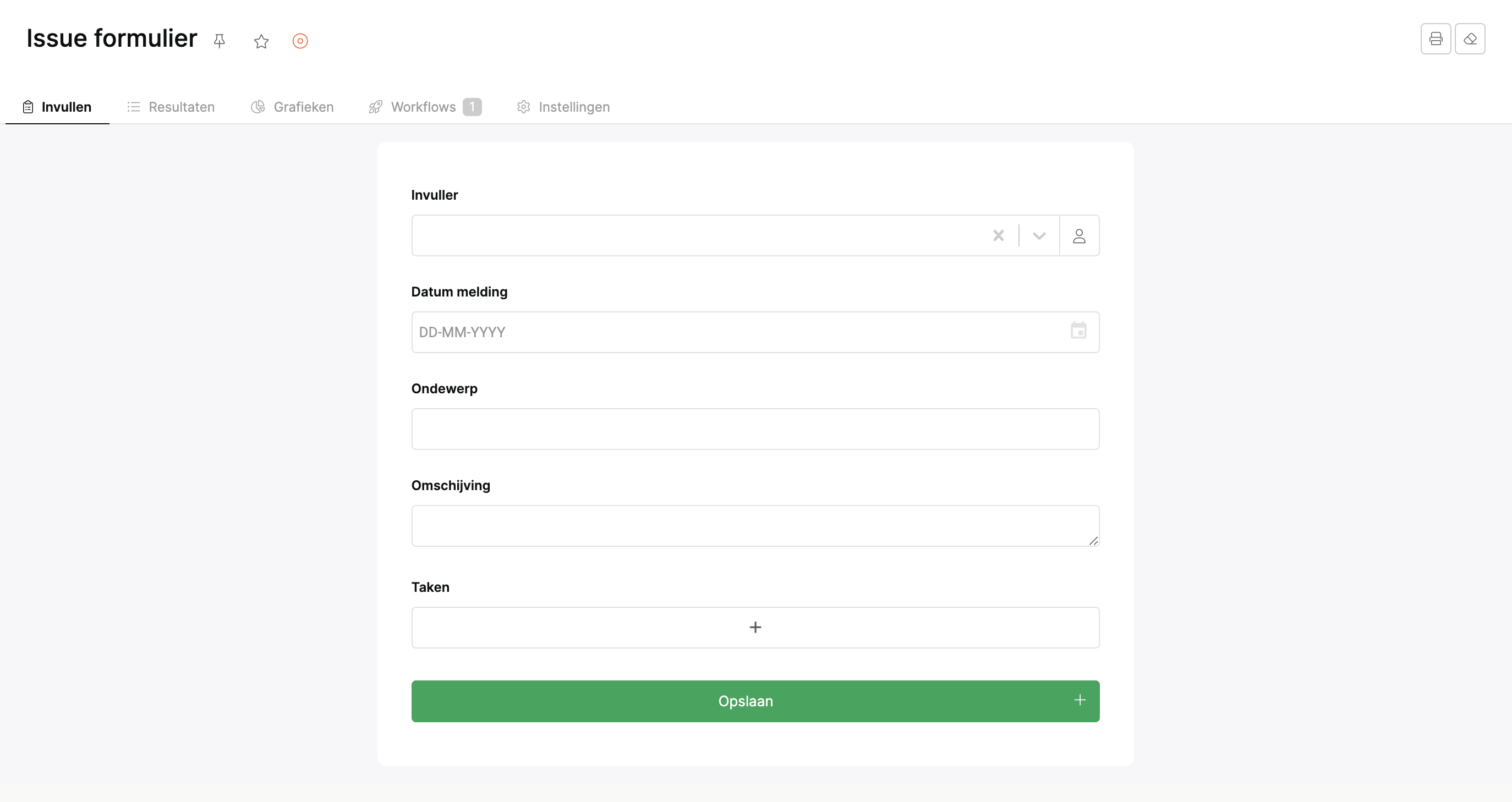Click into the Omschijving text area

755,526
